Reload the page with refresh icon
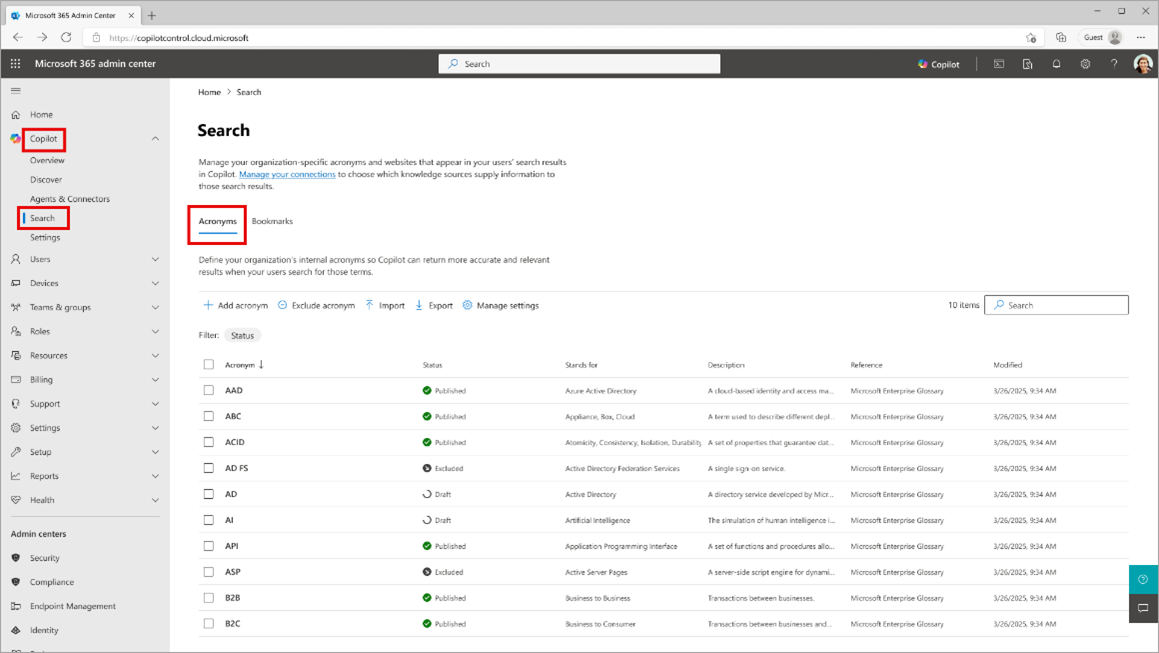 click(x=66, y=38)
